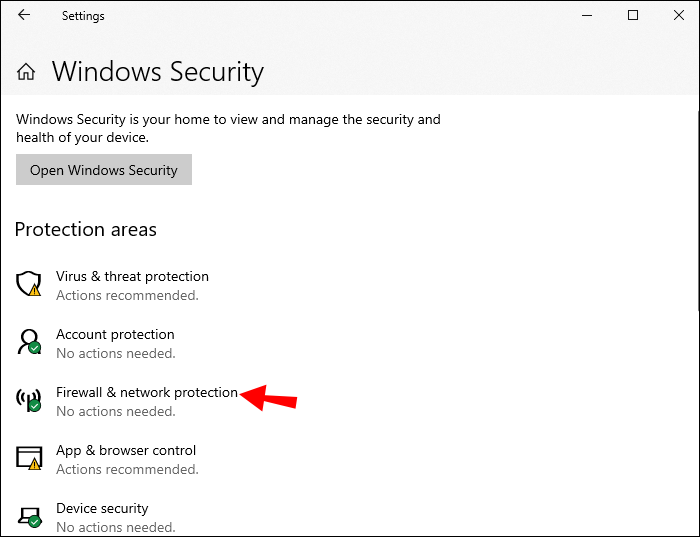This screenshot has width=700, height=537.
Task: Click 'Actions recommended' under Virus & threat protection
Action: pos(127,296)
